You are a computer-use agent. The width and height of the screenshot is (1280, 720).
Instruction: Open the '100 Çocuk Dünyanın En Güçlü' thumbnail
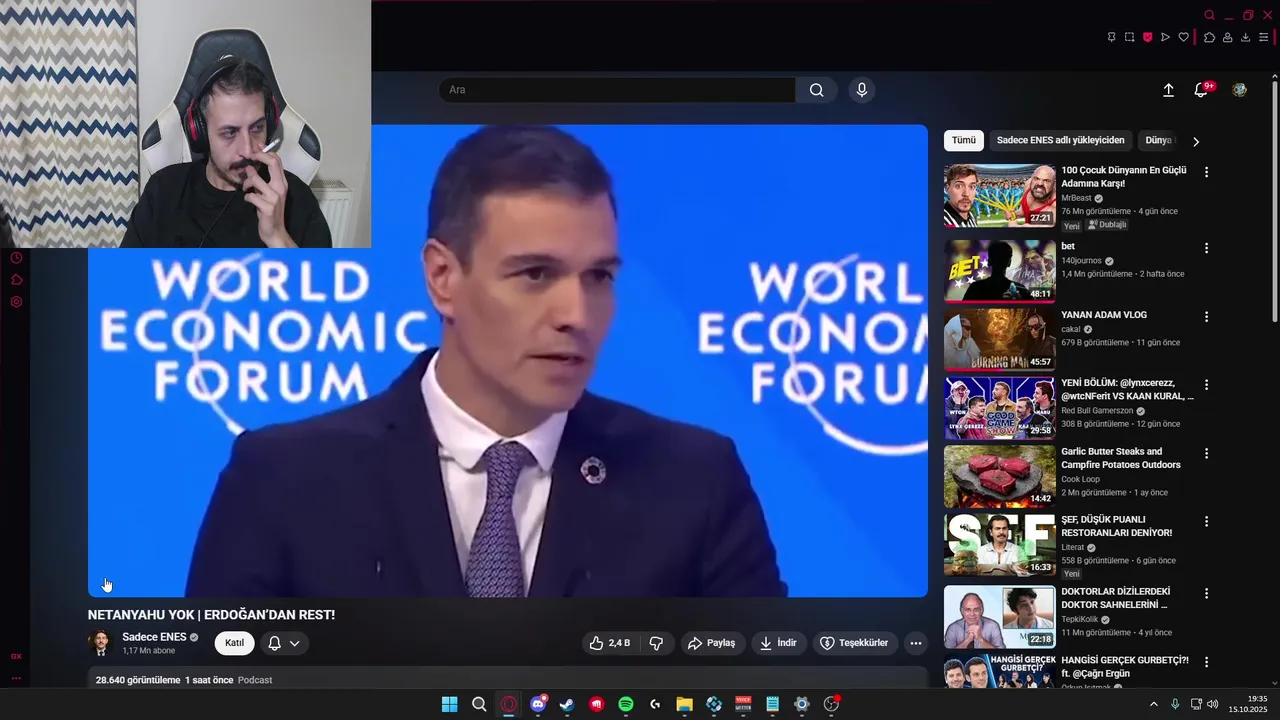(x=999, y=196)
